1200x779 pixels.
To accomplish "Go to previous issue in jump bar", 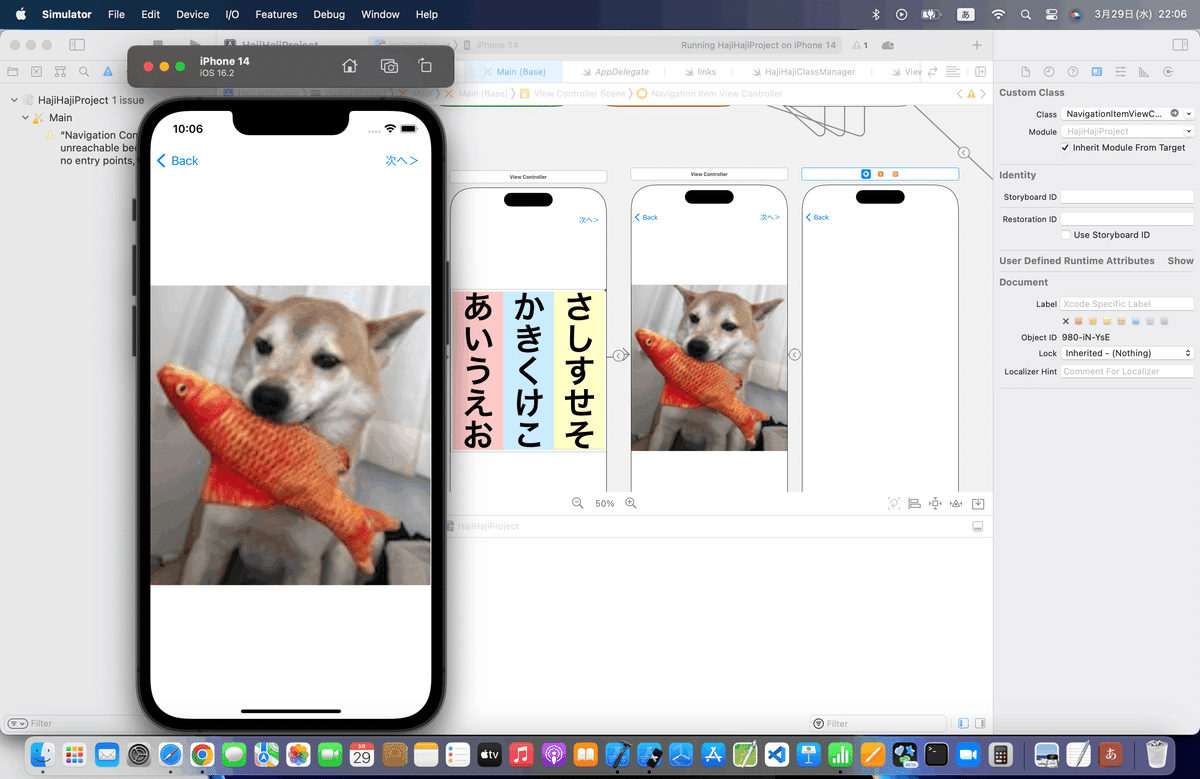I will (x=960, y=94).
